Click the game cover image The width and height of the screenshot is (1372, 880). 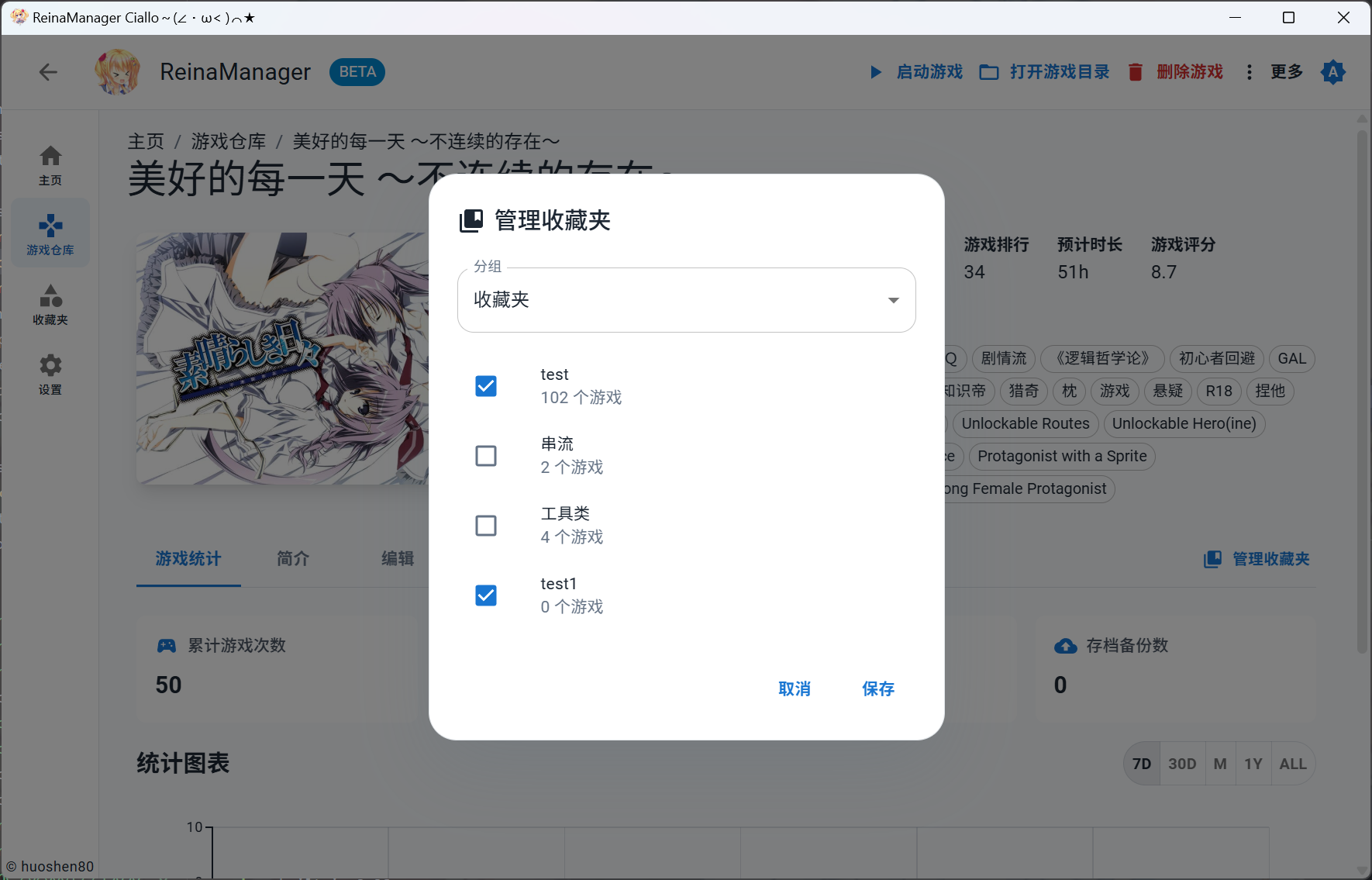click(x=282, y=359)
